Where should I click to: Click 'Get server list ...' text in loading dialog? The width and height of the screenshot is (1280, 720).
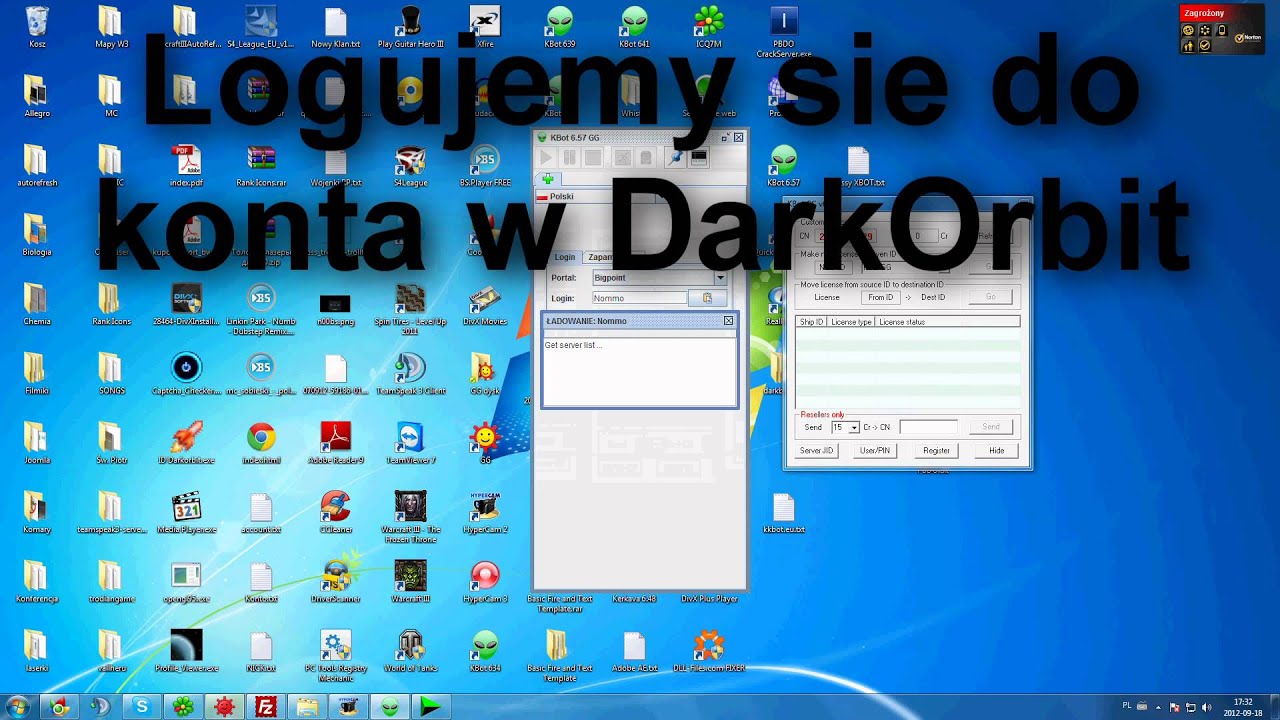(x=573, y=345)
